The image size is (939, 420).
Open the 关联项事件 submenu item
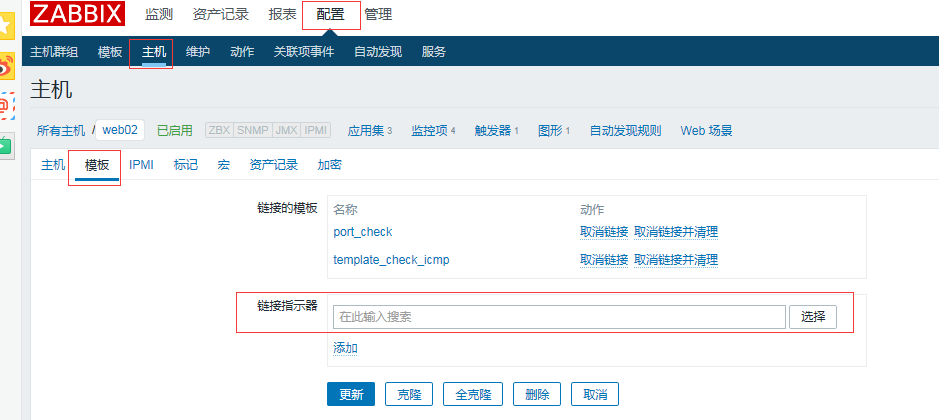pyautogui.click(x=304, y=52)
